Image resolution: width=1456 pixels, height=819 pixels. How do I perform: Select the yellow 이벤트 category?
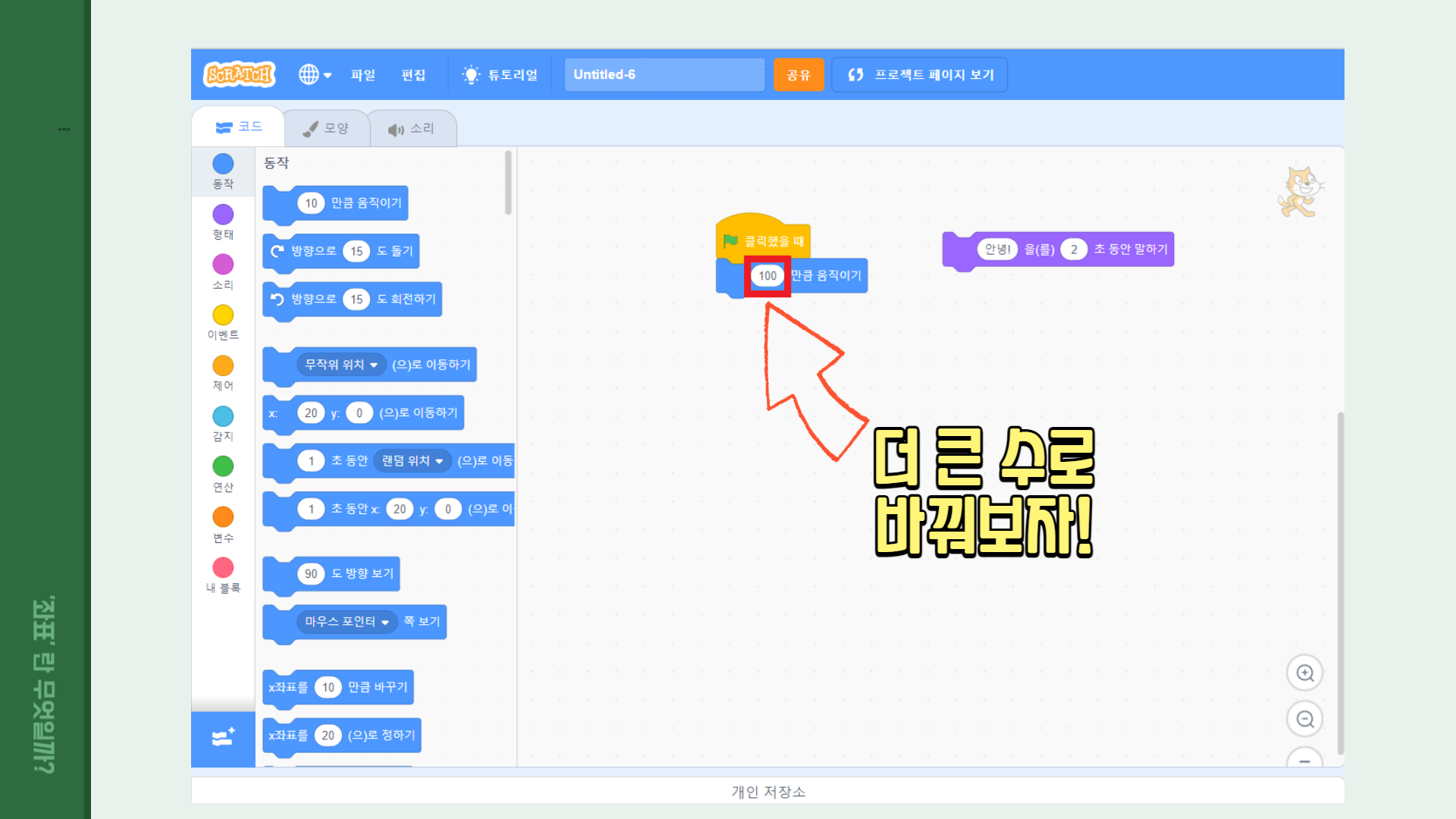pyautogui.click(x=223, y=315)
